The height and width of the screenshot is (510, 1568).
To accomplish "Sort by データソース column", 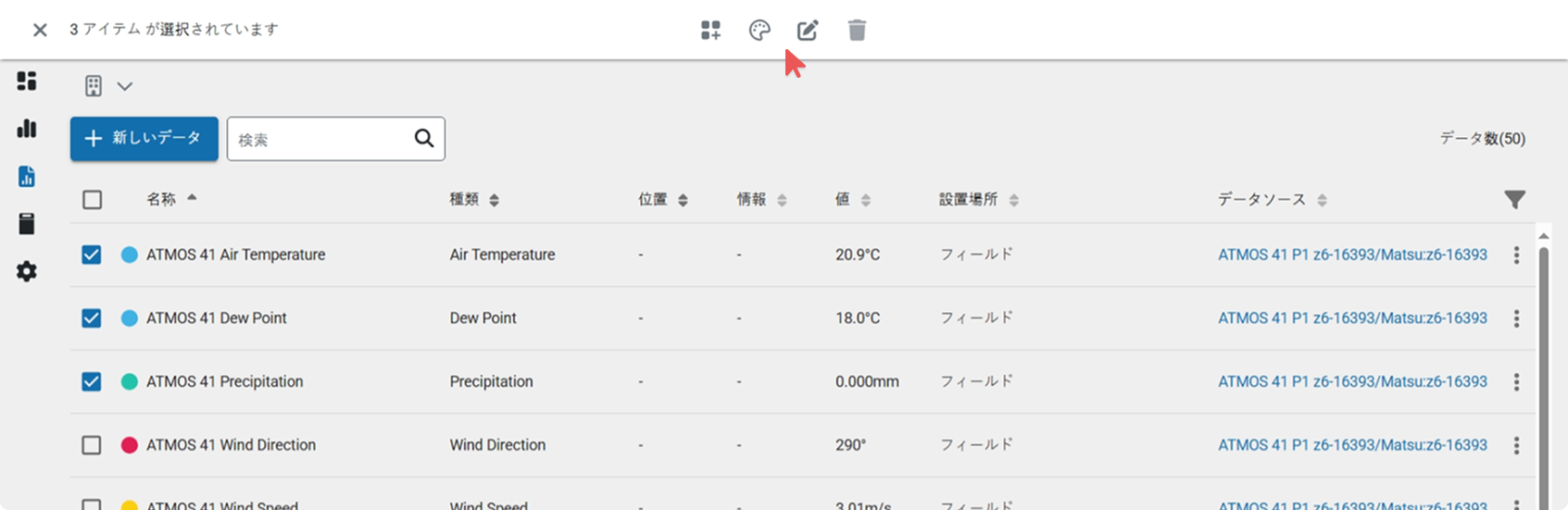I will pyautogui.click(x=1273, y=199).
